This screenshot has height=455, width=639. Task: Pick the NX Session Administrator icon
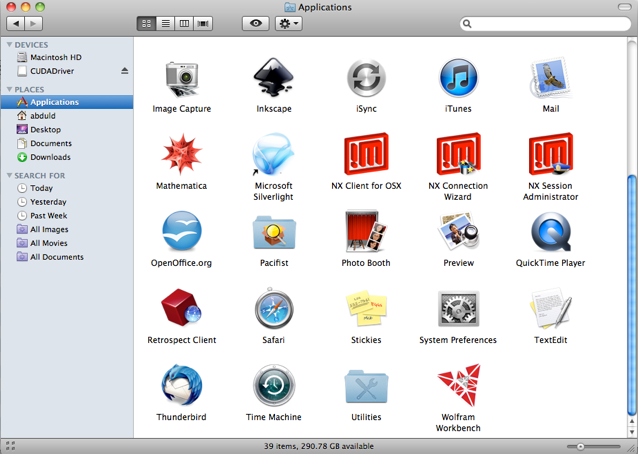click(x=551, y=154)
